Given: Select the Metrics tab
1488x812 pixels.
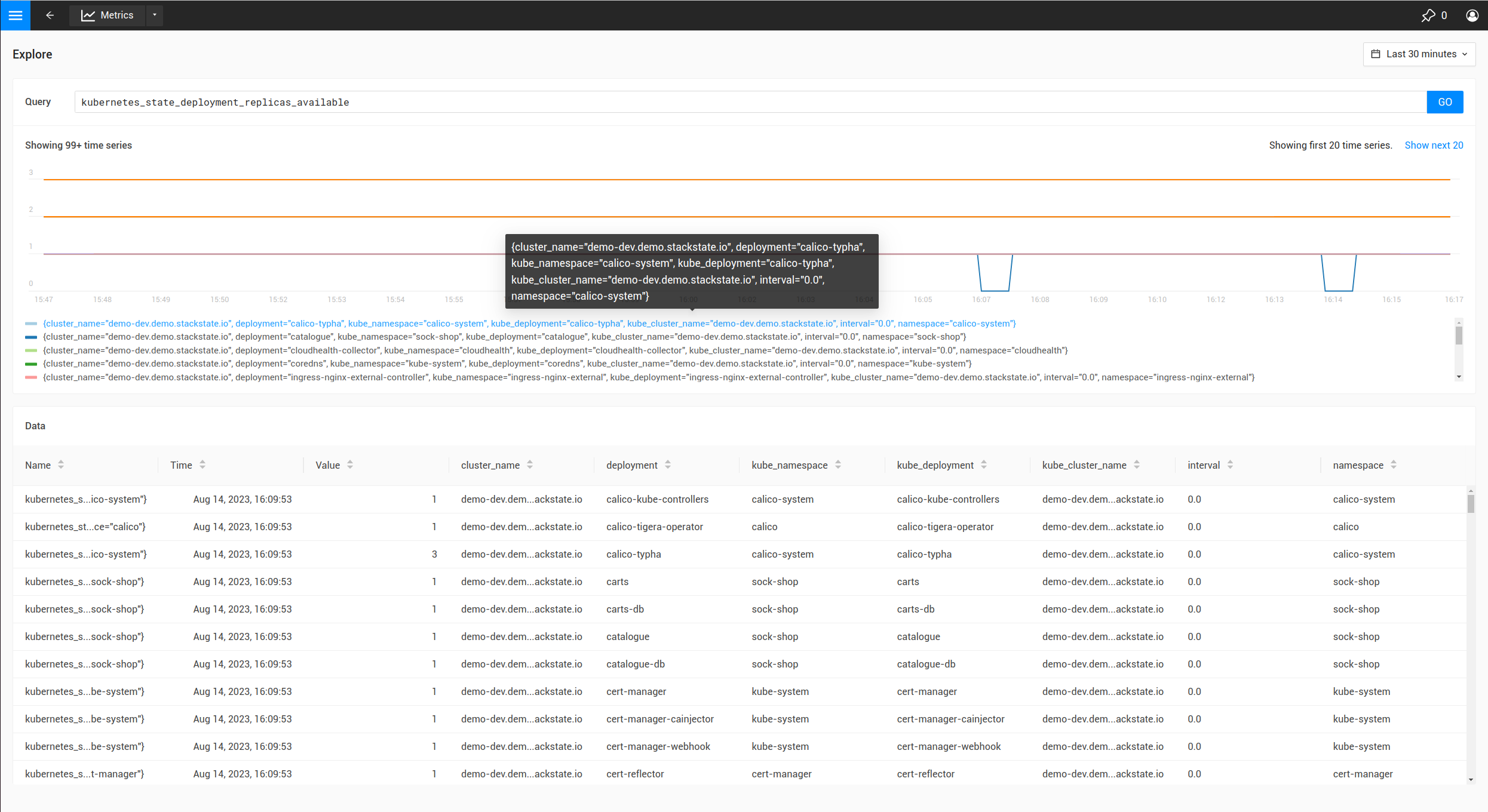Looking at the screenshot, I should pyautogui.click(x=116, y=15).
